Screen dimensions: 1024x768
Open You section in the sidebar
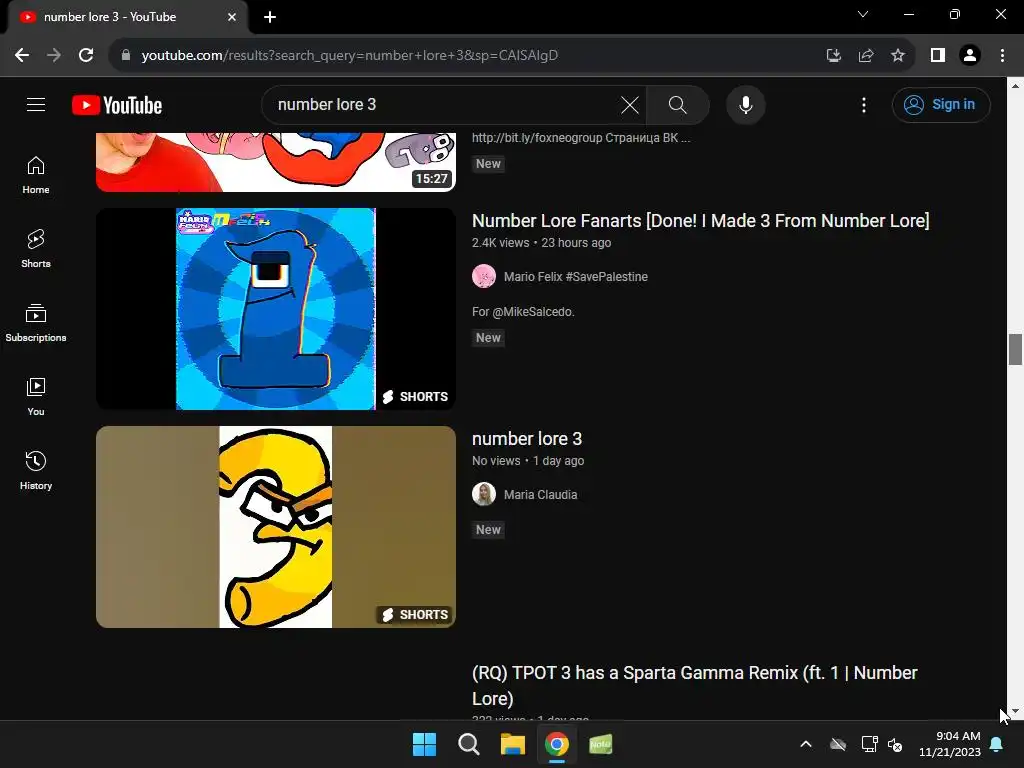(36, 396)
